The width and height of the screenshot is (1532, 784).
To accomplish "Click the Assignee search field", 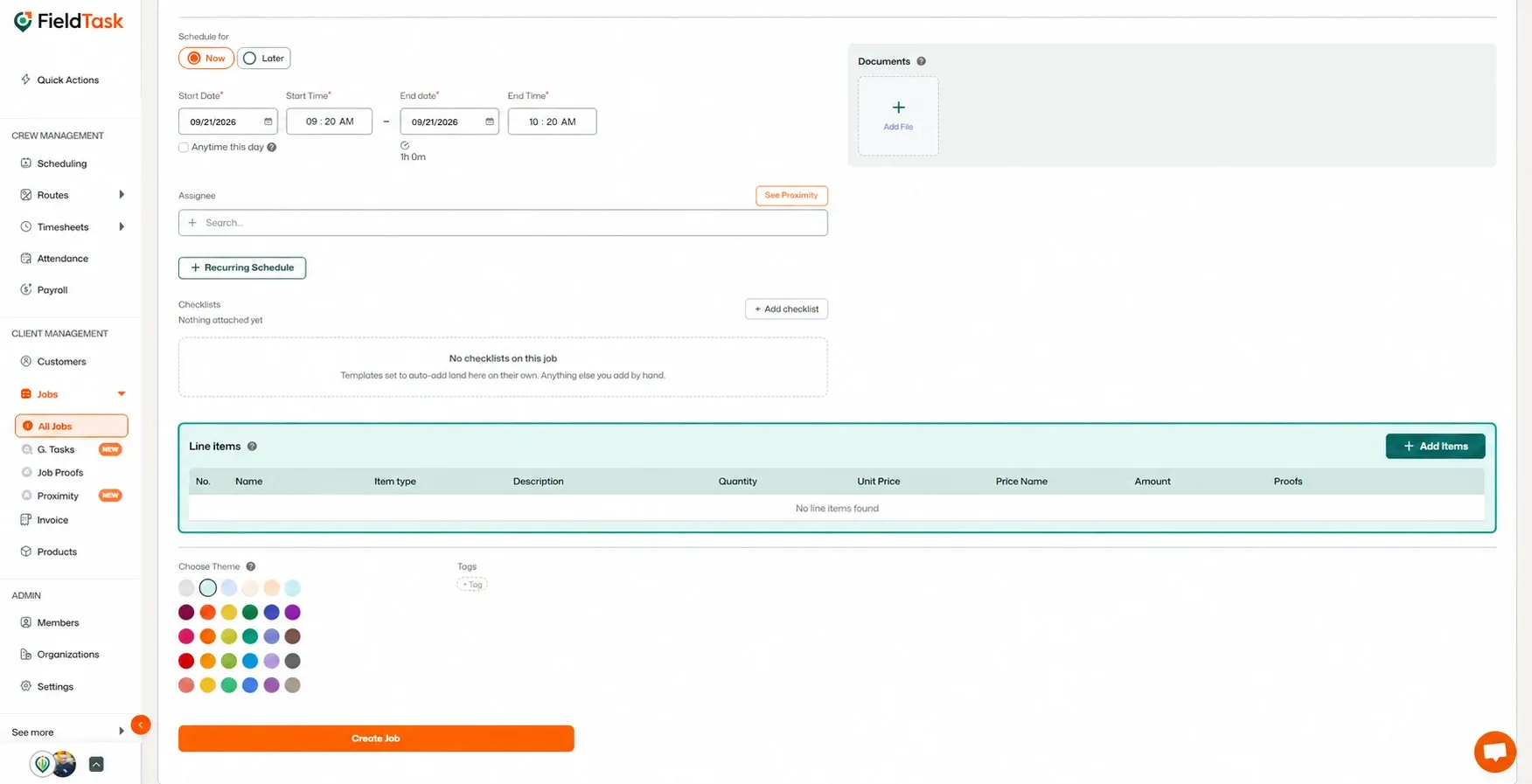I will click(x=503, y=223).
